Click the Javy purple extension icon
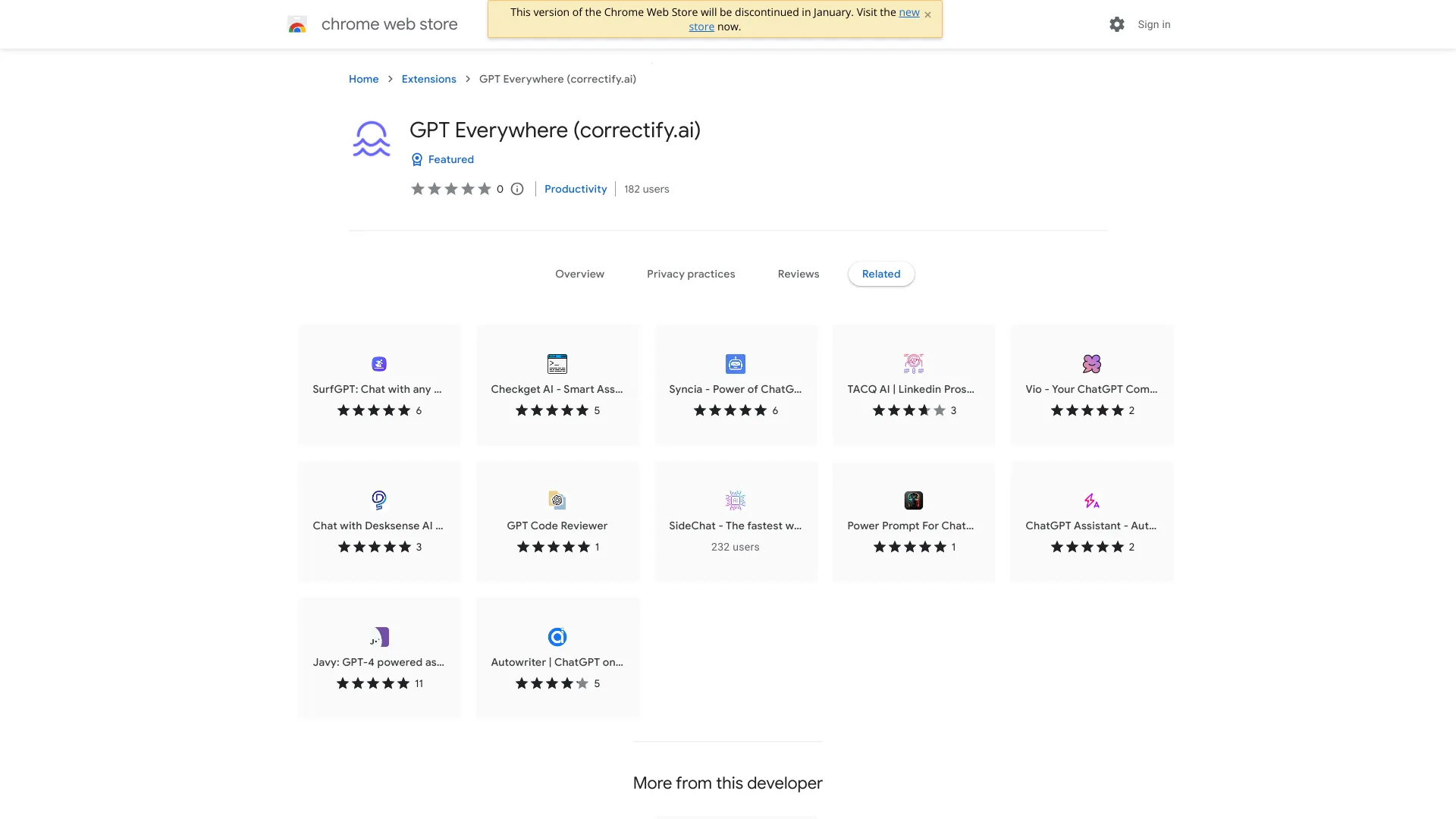Viewport: 1456px width, 819px height. 378,636
